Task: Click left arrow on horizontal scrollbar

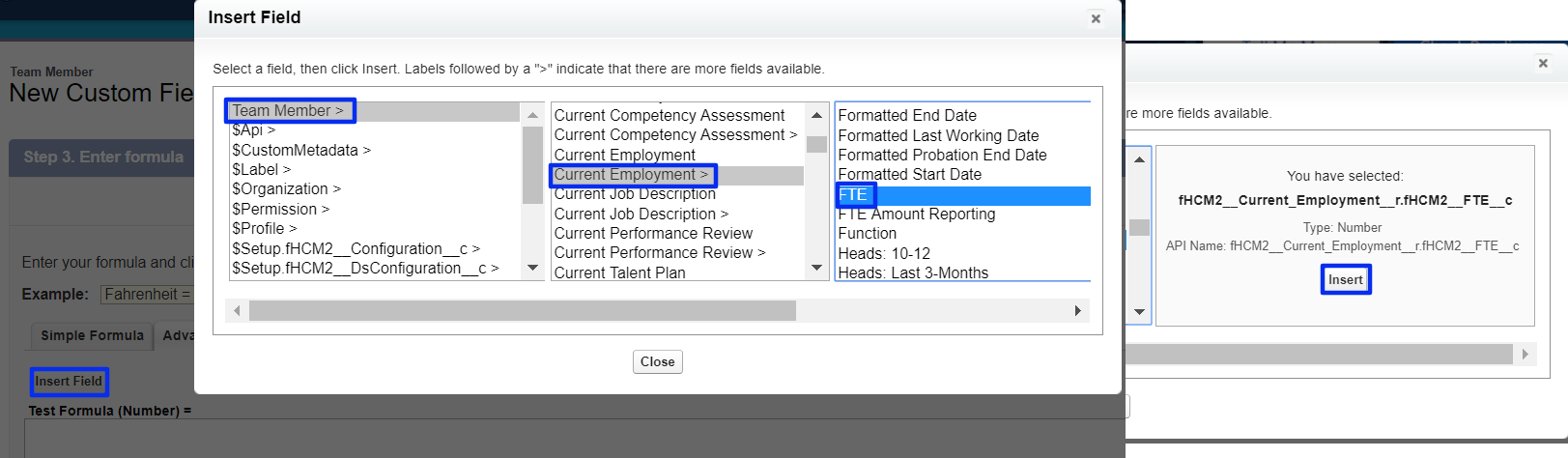Action: 238,311
